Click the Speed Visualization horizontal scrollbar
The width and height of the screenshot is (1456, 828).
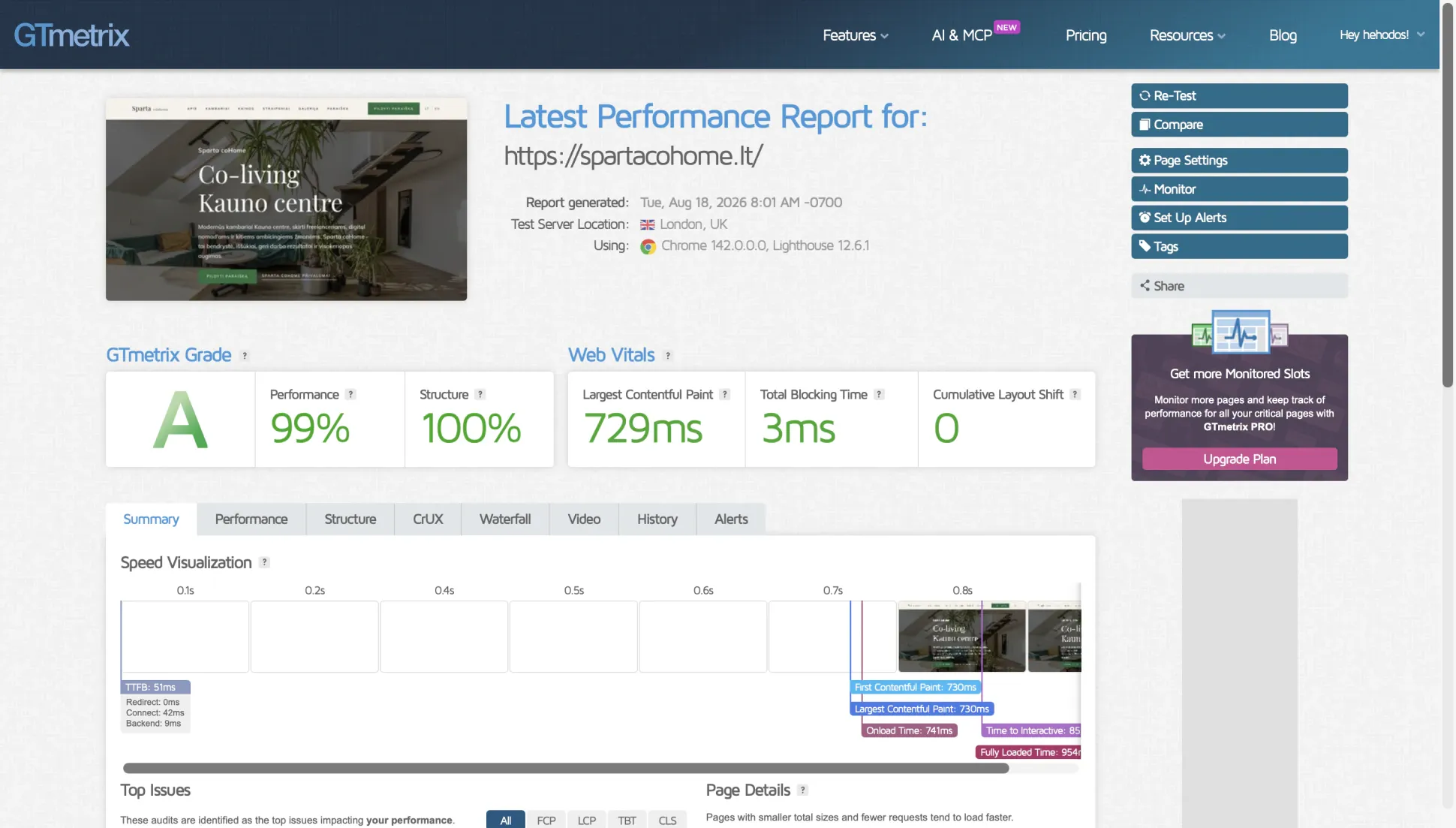[x=566, y=768]
